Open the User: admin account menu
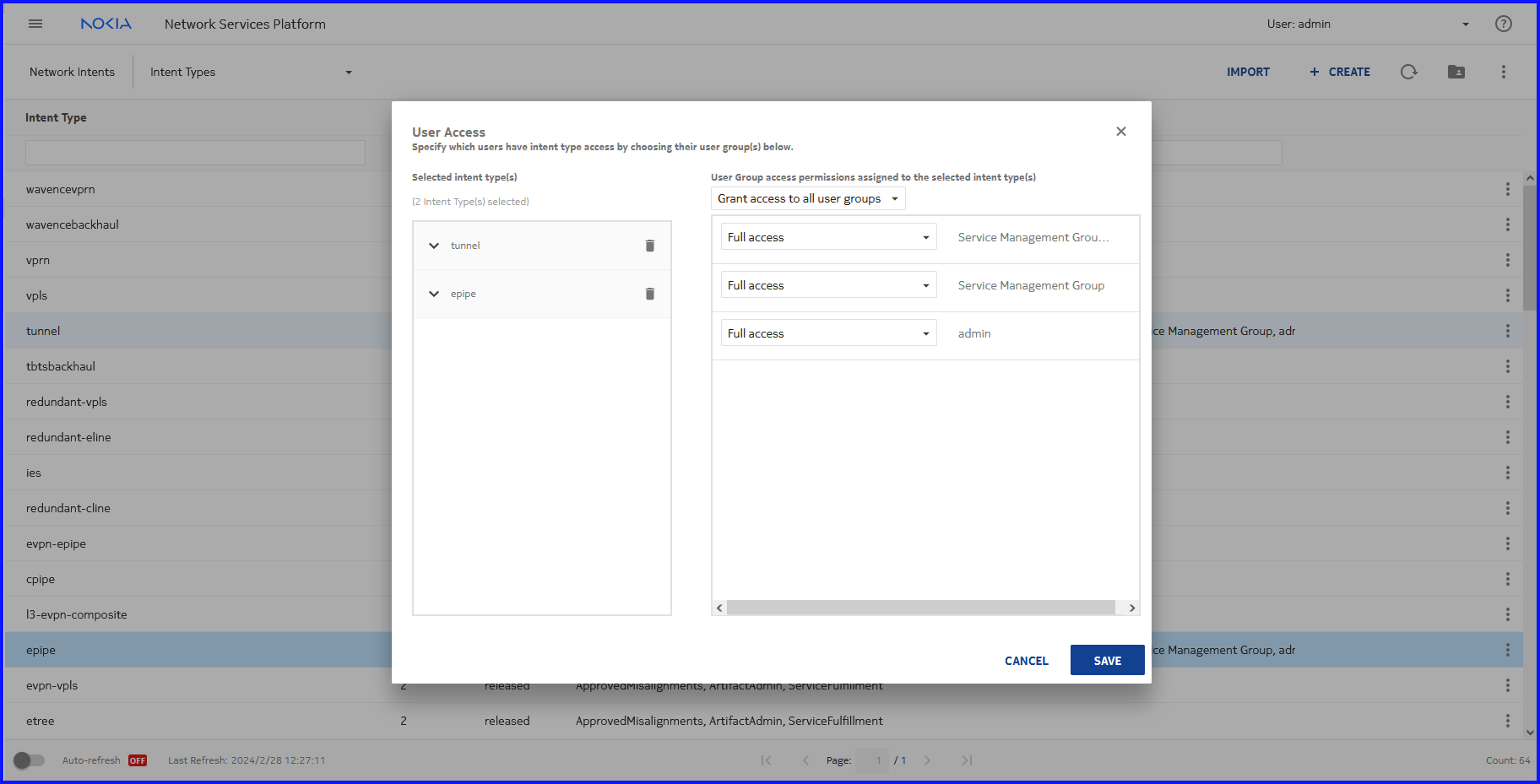The image size is (1540, 784). tap(1368, 24)
